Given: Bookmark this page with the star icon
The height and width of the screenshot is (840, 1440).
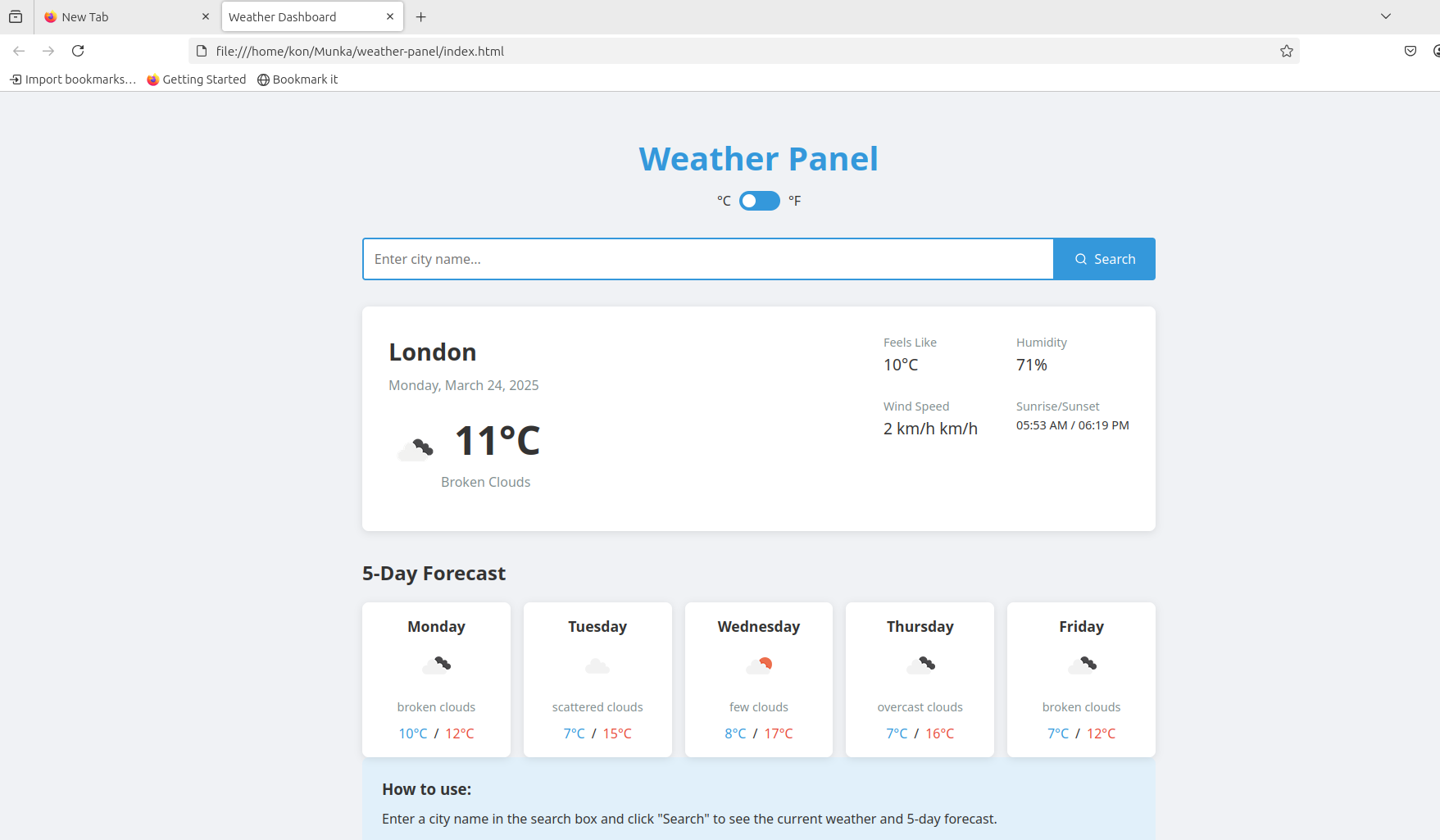Looking at the screenshot, I should 1287,51.
